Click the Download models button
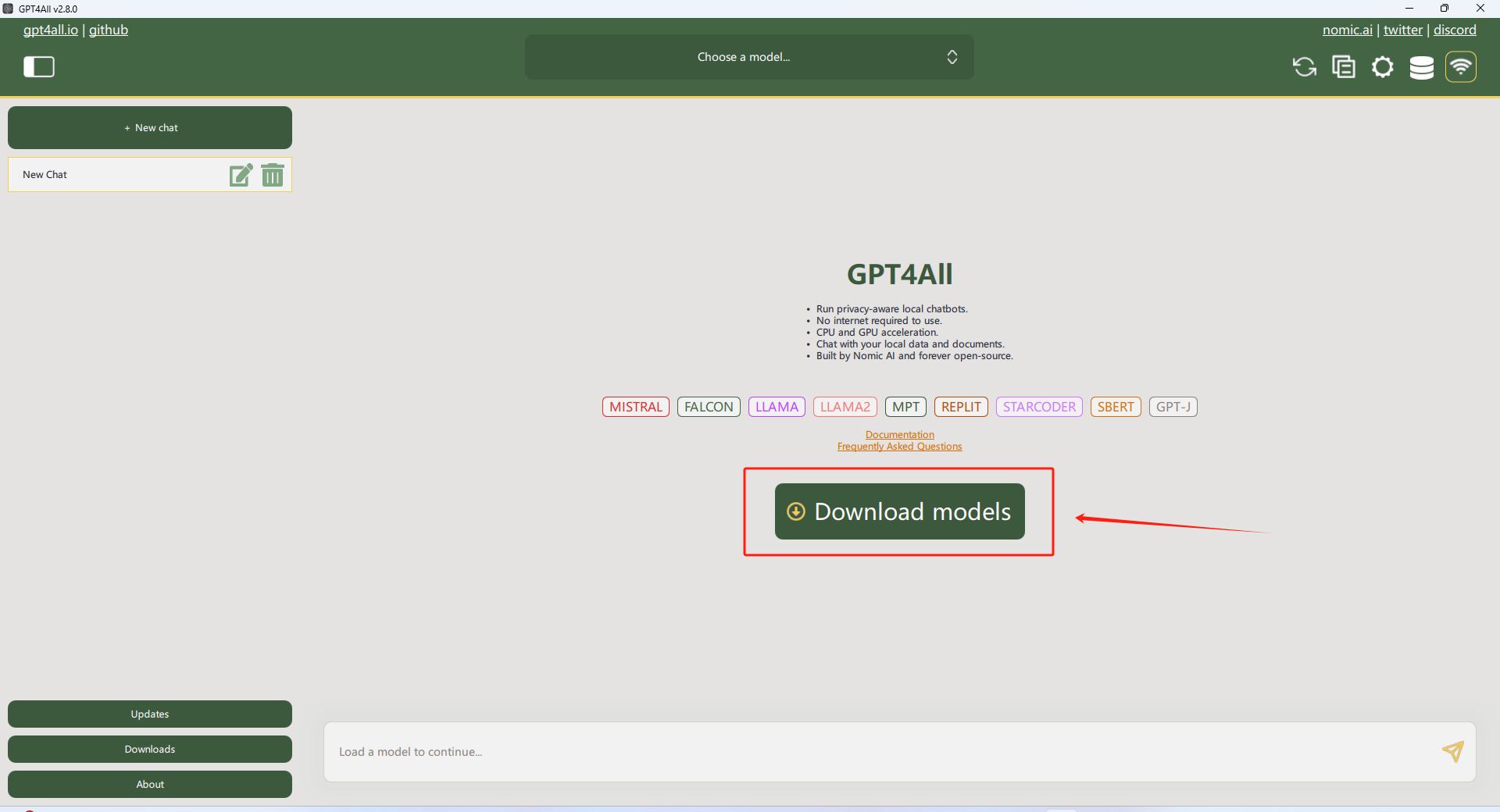This screenshot has height=812, width=1500. pyautogui.click(x=900, y=511)
